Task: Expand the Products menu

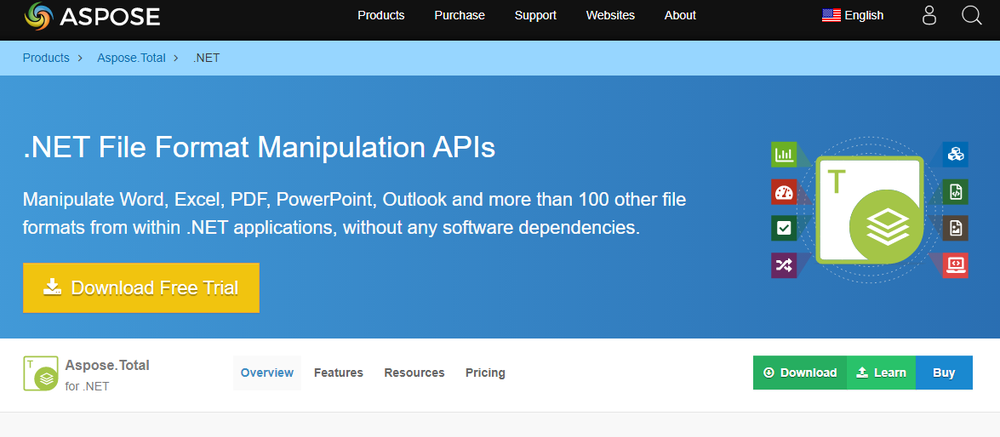Action: [381, 15]
